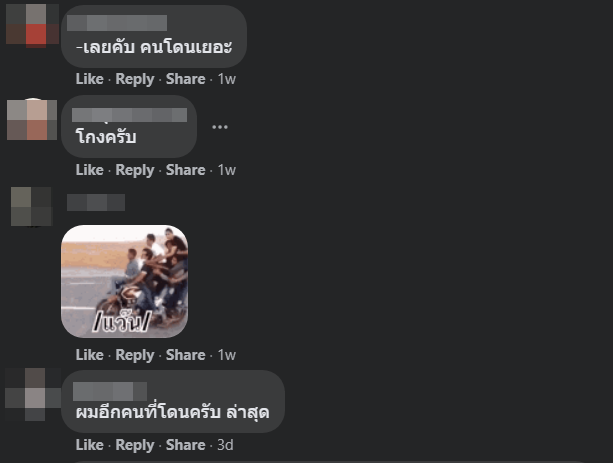Like the motorcycle GIF comment
613x463 pixels.
[90, 355]
